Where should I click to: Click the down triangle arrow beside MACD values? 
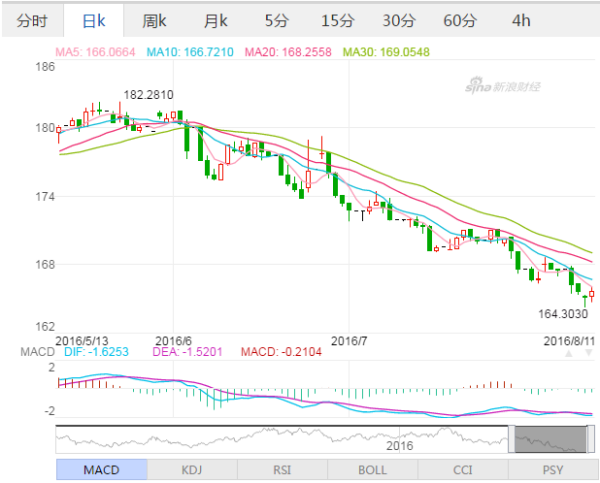tap(589, 353)
